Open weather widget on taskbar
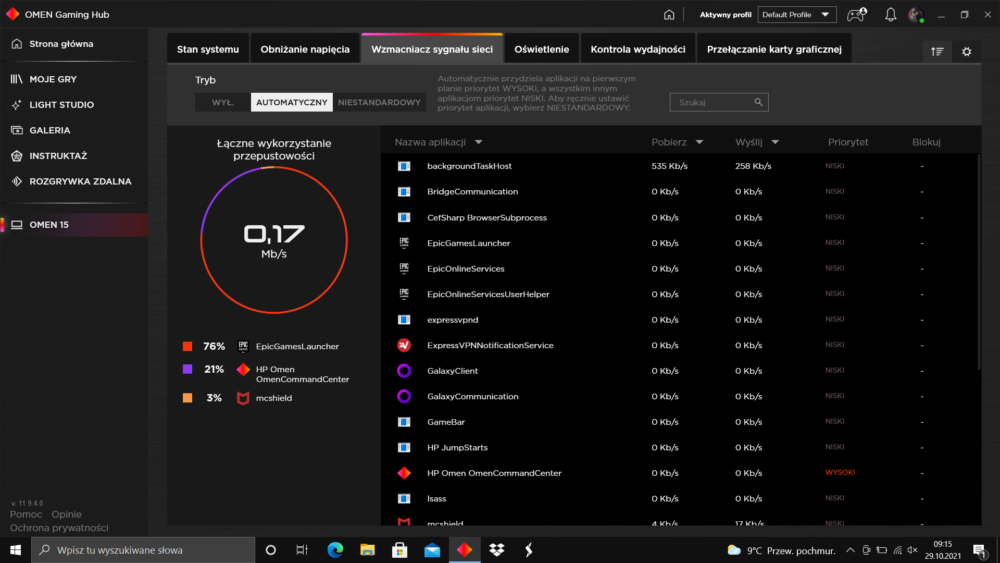 point(781,550)
